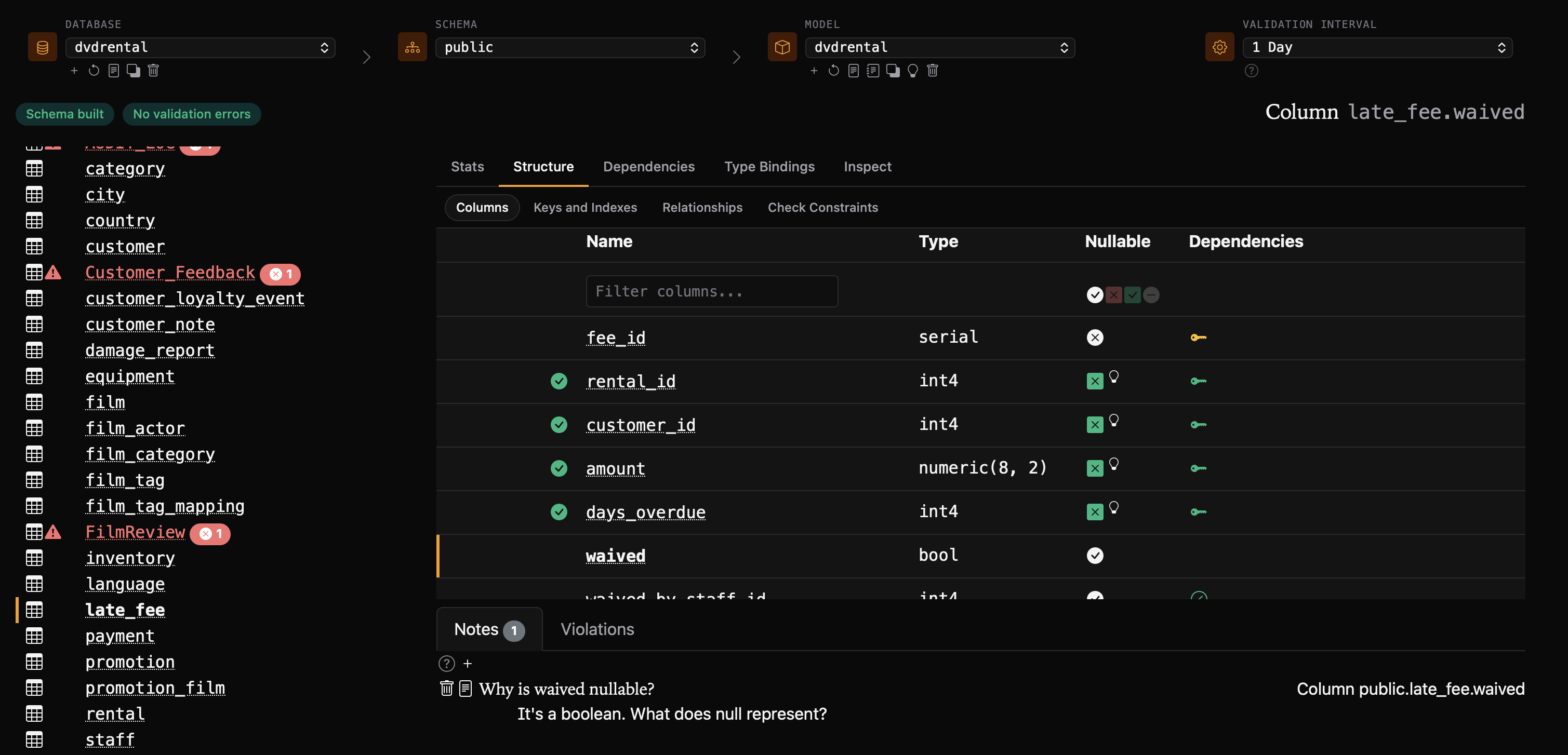Viewport: 1568px width, 755px height.
Task: Switch to the Inspect tab
Action: click(x=868, y=167)
